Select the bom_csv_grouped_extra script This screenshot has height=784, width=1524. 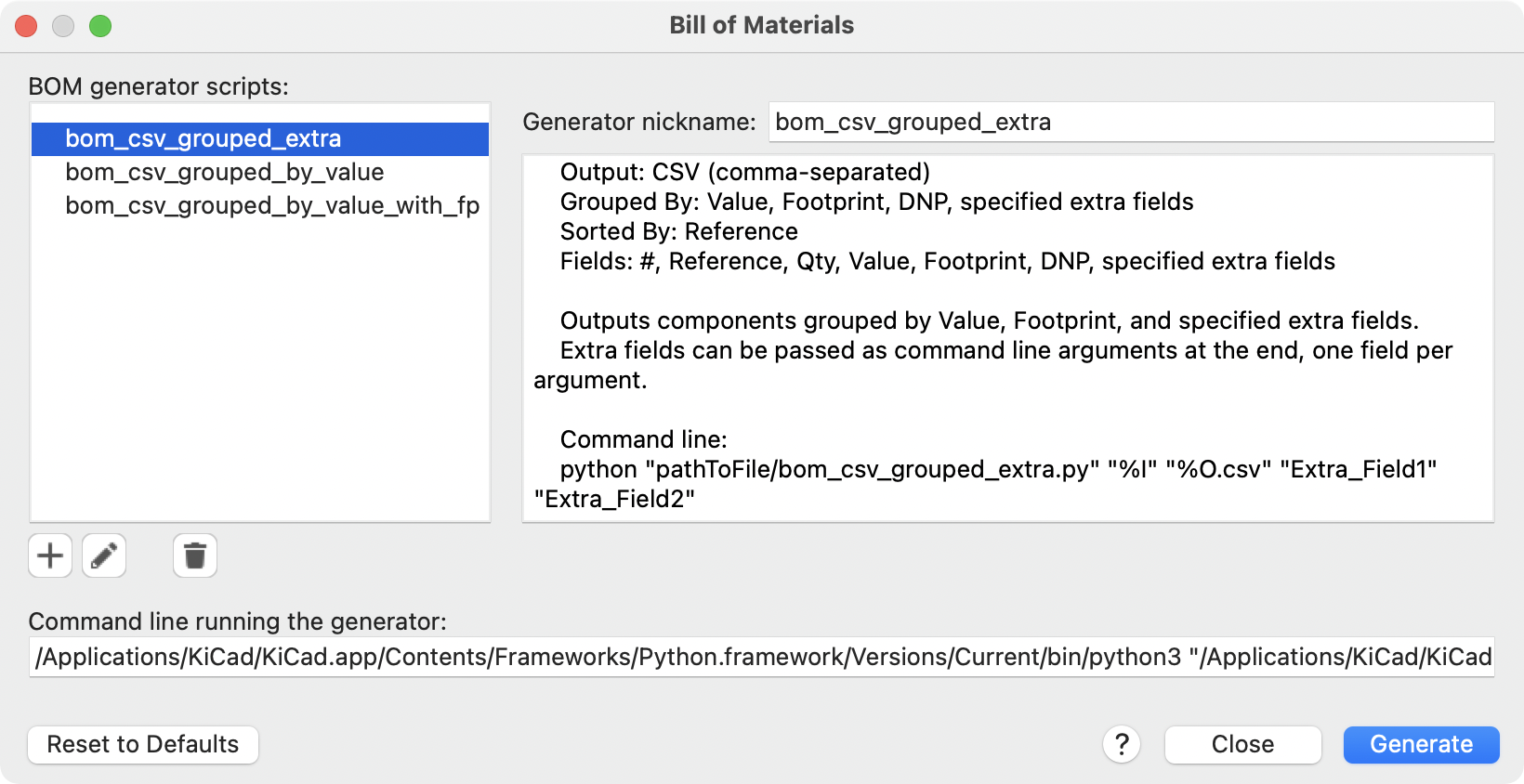(x=204, y=138)
